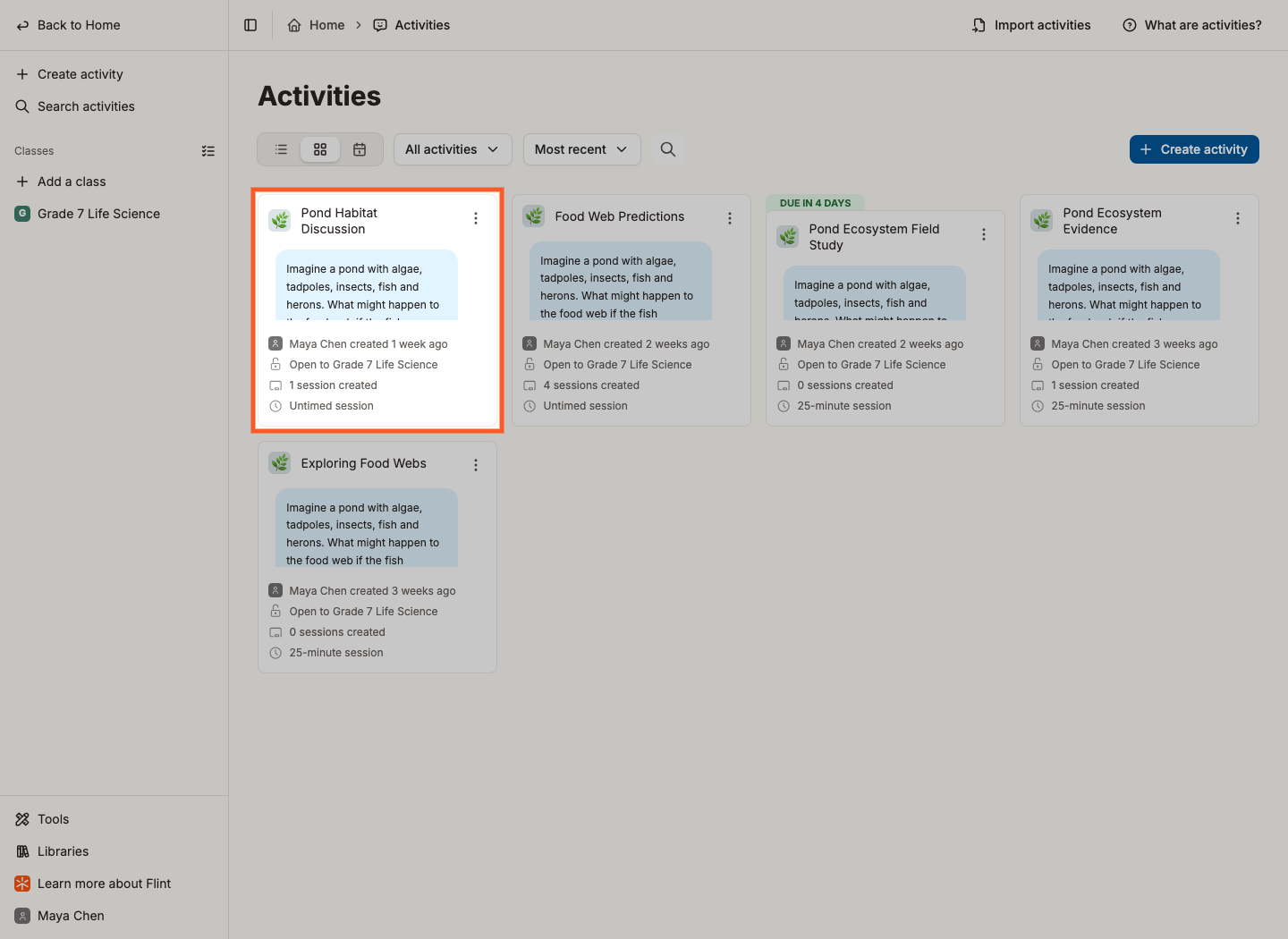Click the Tools icon in sidebar

pos(22,819)
